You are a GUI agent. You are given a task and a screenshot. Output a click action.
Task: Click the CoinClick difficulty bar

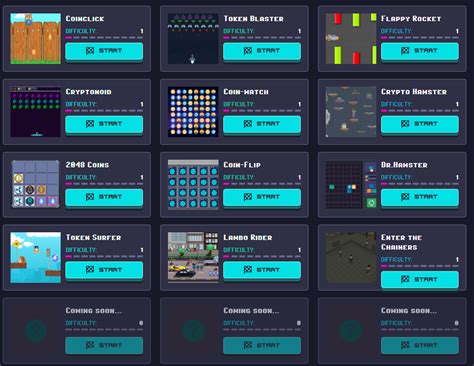pyautogui.click(x=104, y=38)
